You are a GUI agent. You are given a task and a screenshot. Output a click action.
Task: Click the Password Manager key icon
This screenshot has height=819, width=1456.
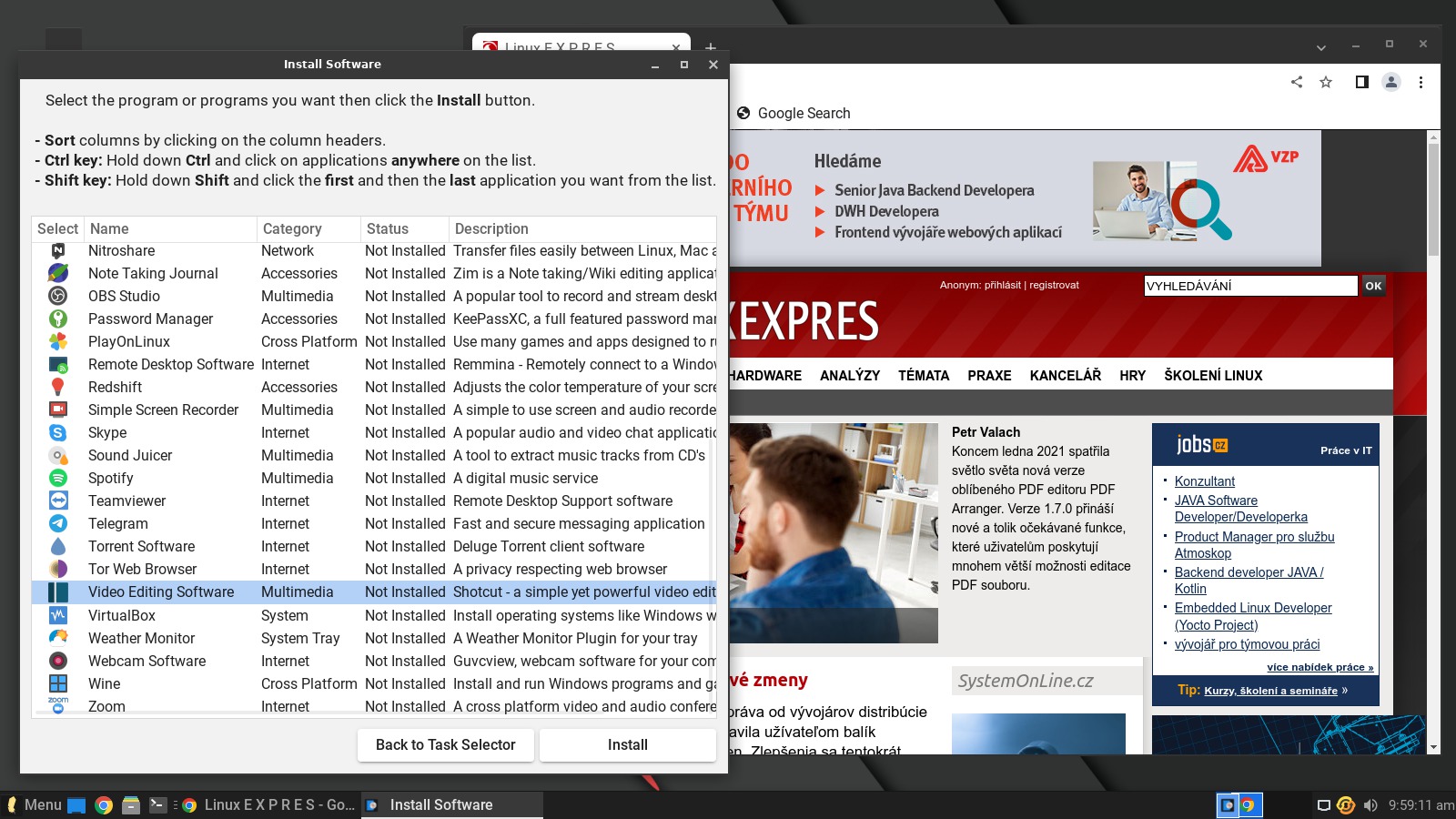(58, 318)
